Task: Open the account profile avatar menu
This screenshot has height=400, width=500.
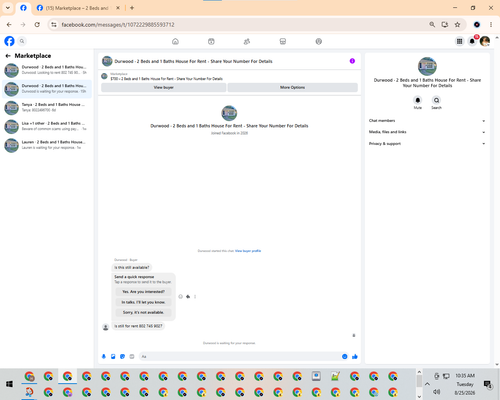Action: coord(485,41)
